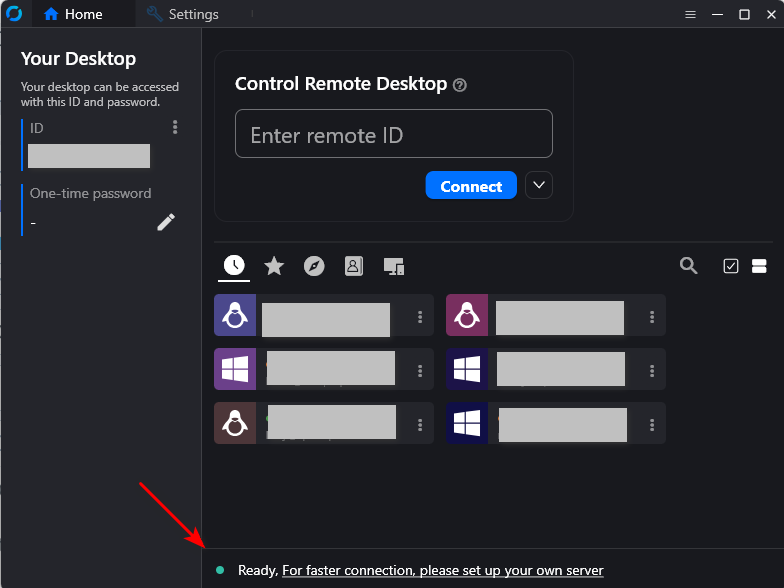This screenshot has height=588, width=784.
Task: Show accessible devices monitor icon
Action: pyautogui.click(x=393, y=266)
